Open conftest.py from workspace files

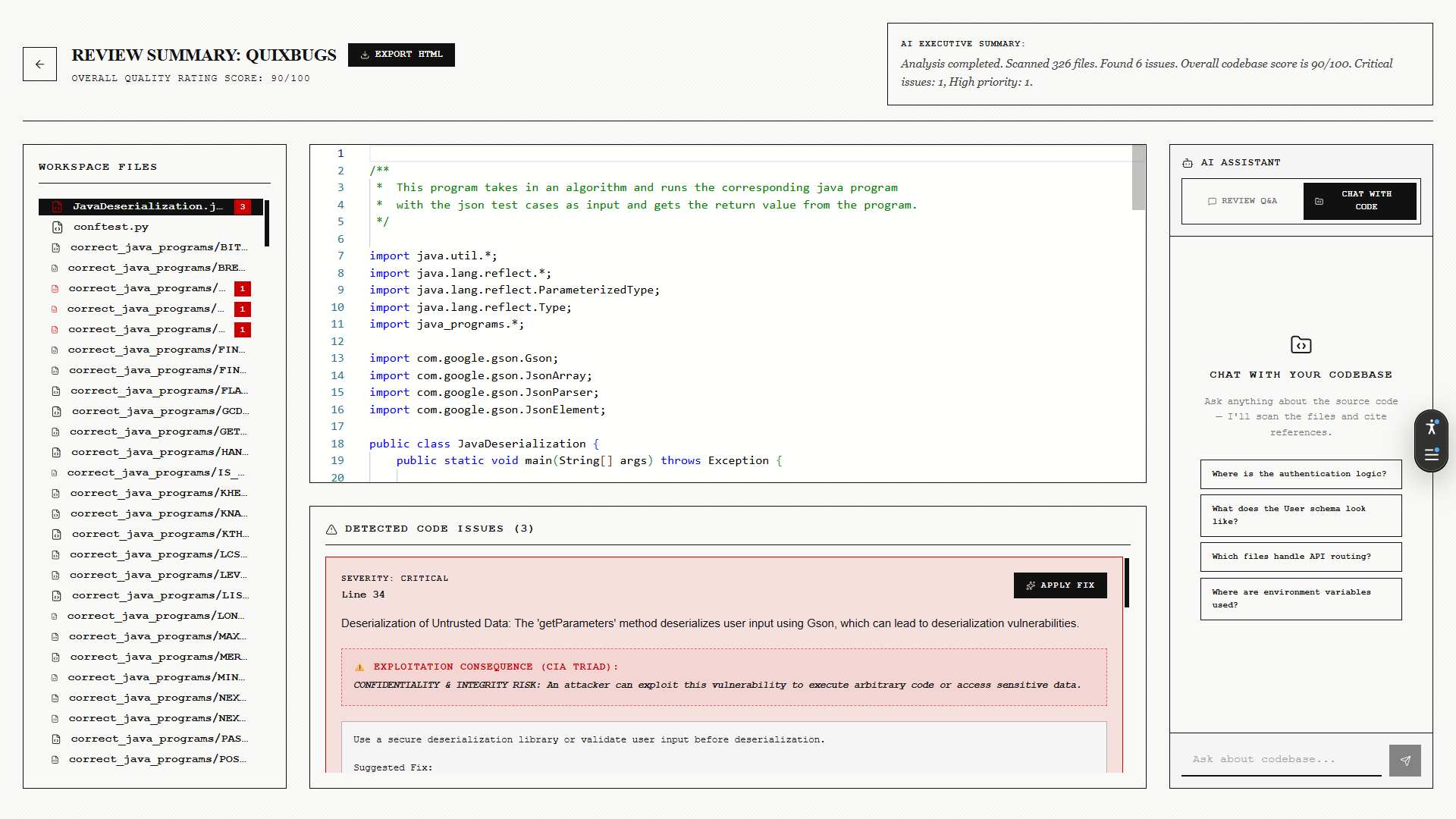click(151, 227)
